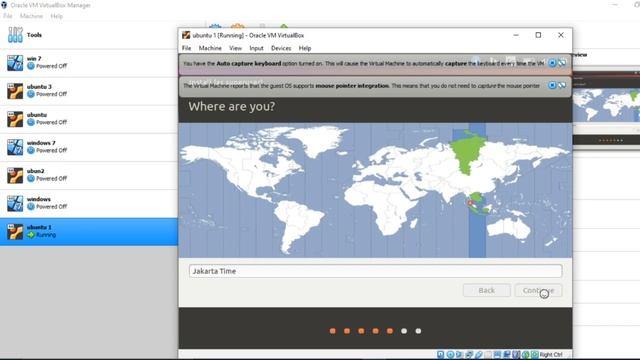Click the audio status icon

pos(459,354)
